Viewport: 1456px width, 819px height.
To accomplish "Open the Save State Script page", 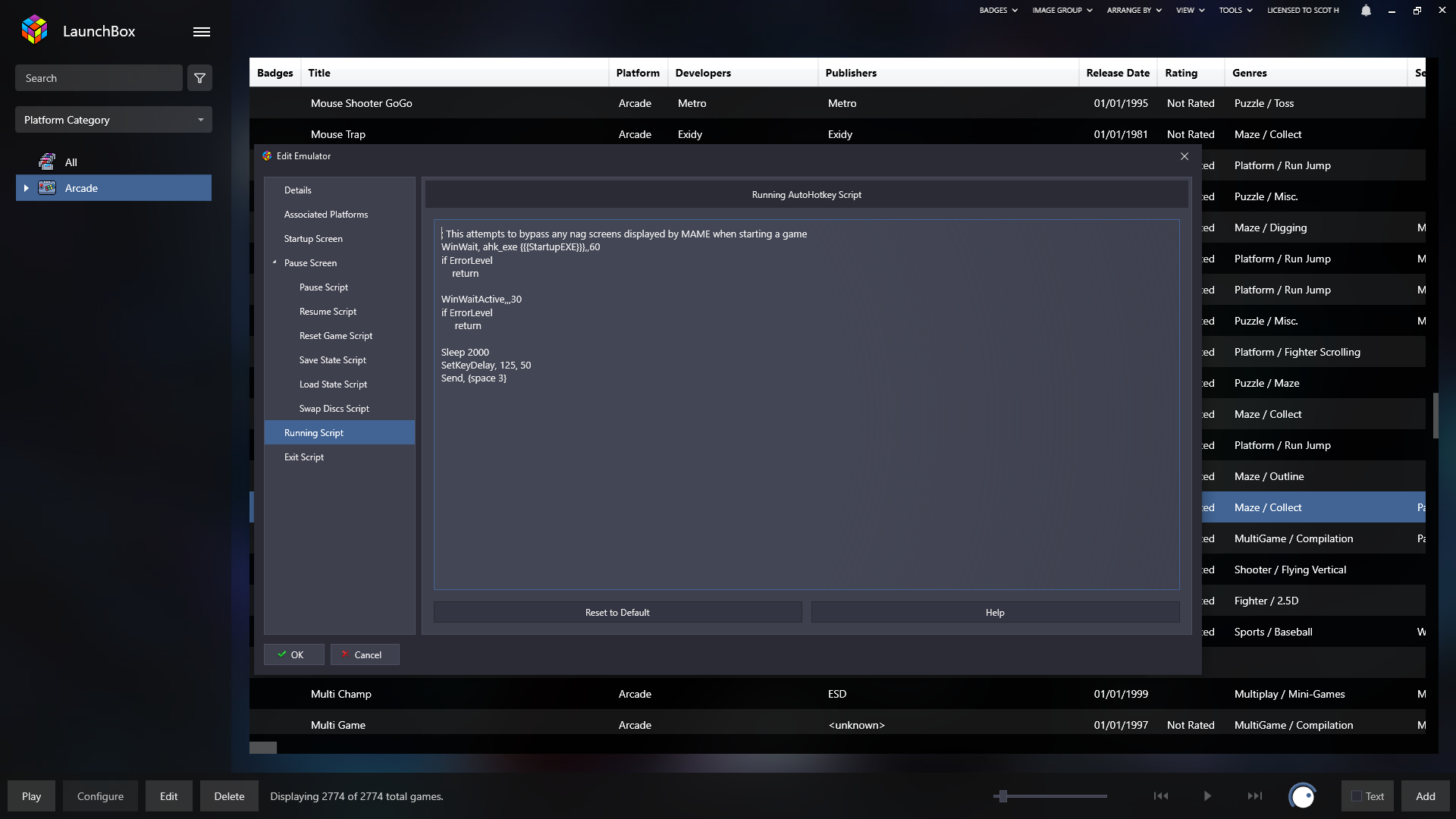I will [340, 360].
